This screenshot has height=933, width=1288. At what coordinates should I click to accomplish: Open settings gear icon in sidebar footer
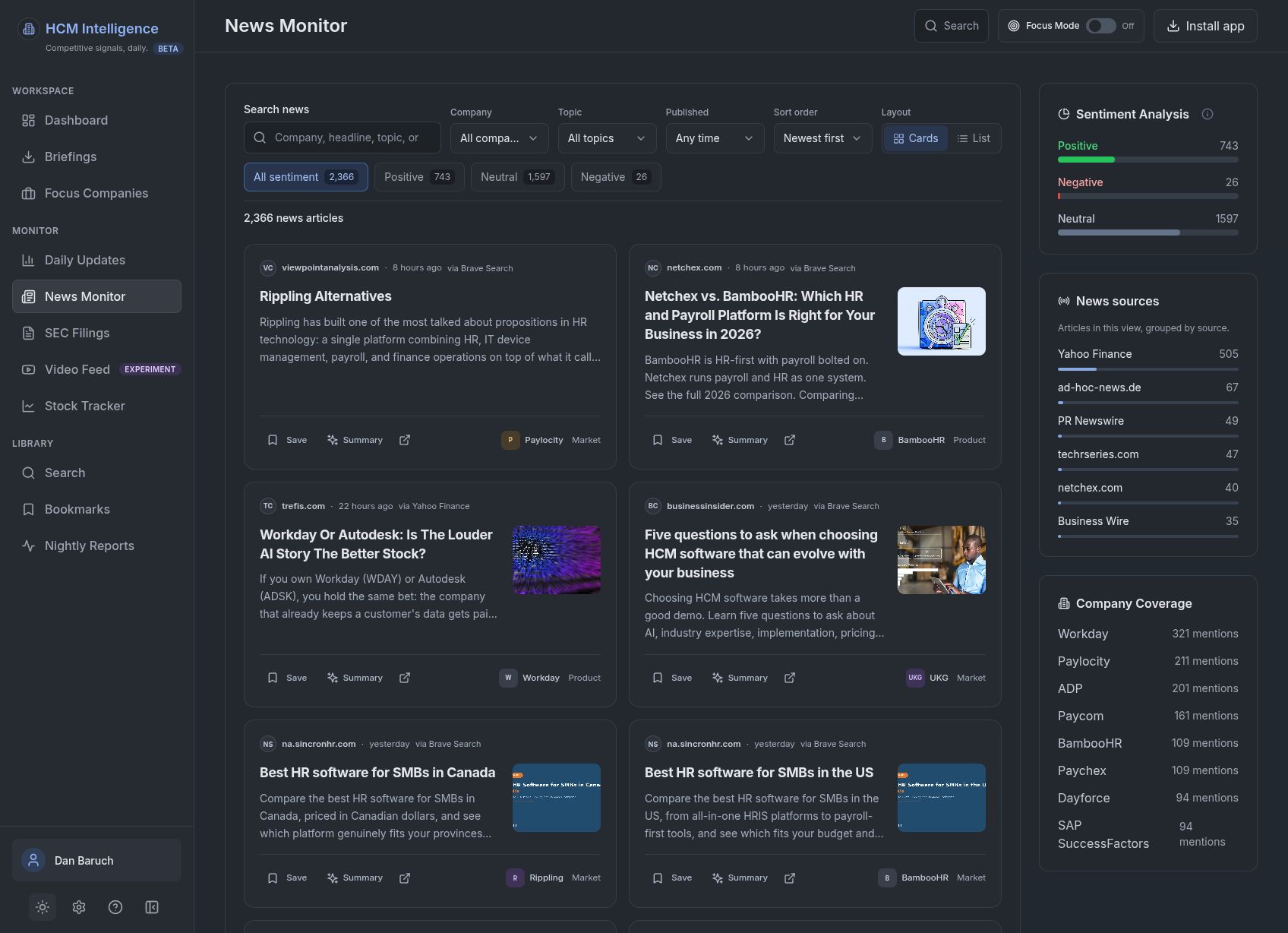pos(79,907)
